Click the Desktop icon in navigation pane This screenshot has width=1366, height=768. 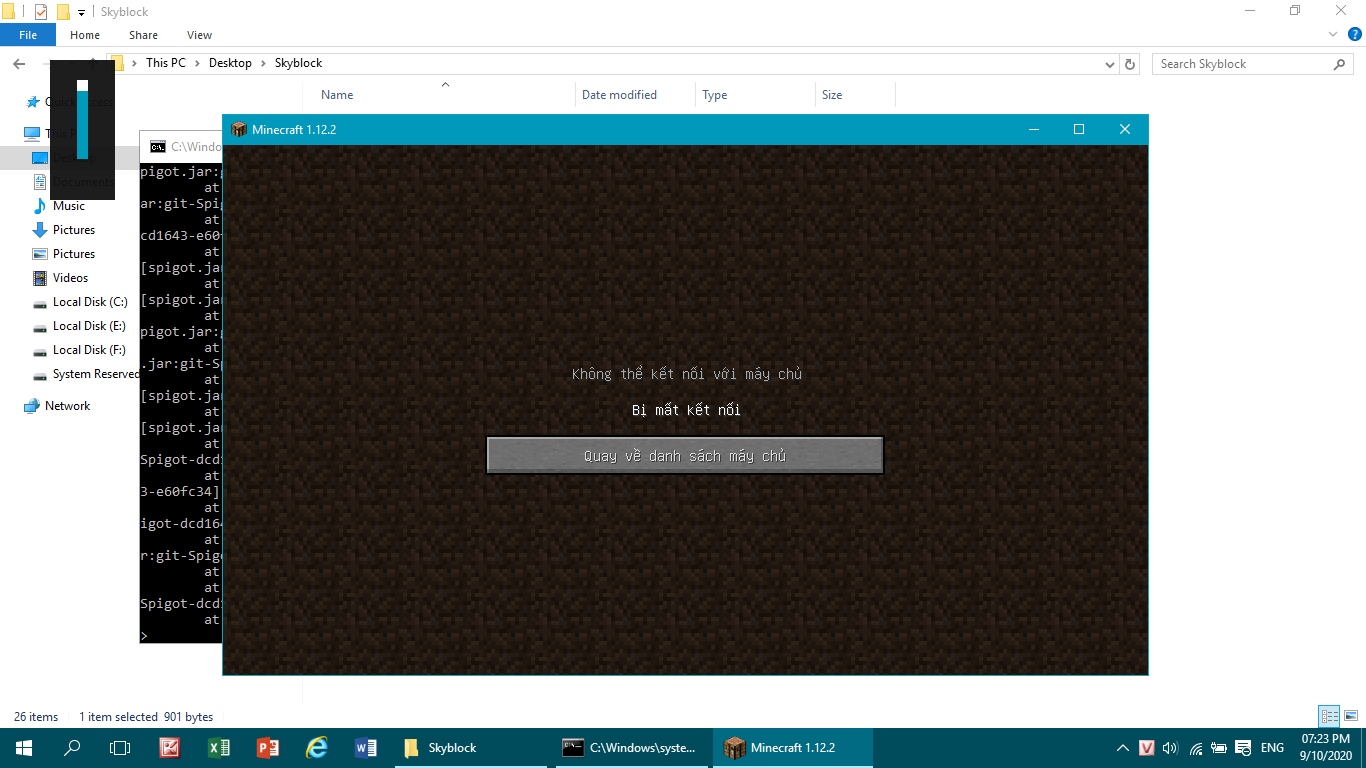pyautogui.click(x=40, y=158)
